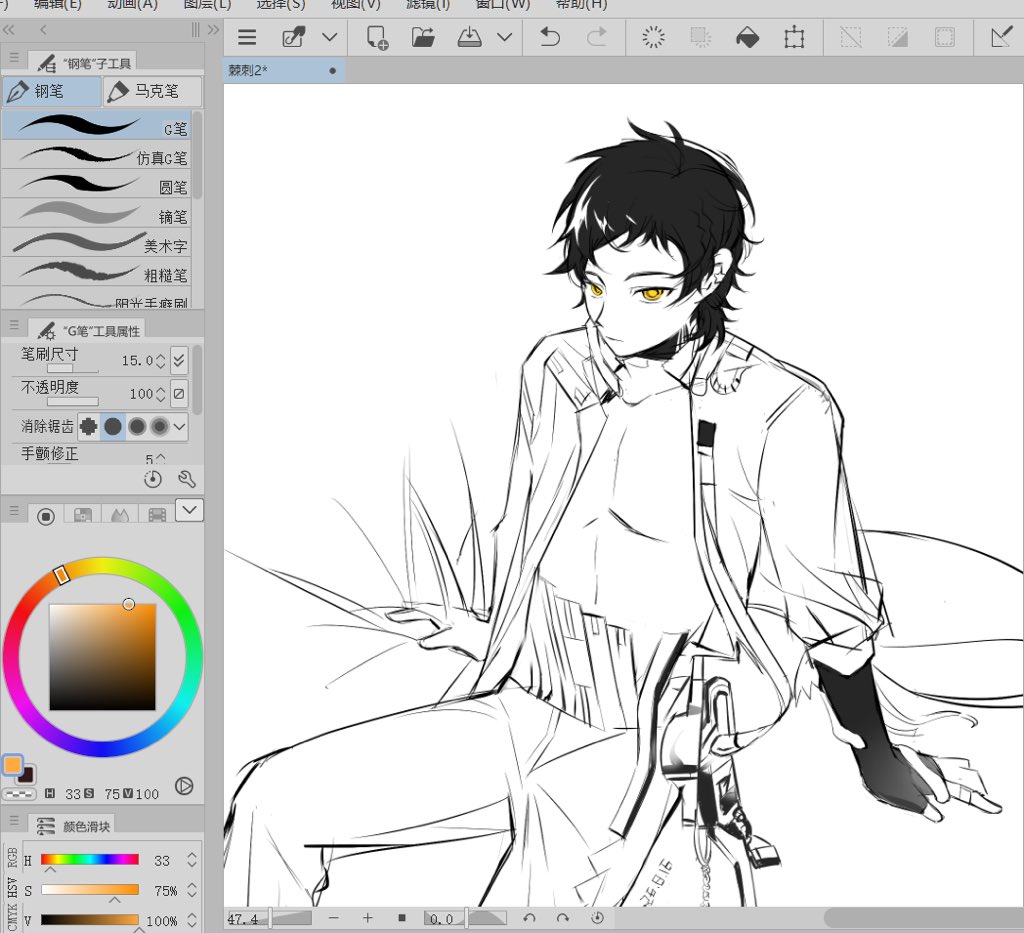This screenshot has width=1024, height=933.
Task: Switch to the 钢笔 tool group
Action: click(52, 91)
